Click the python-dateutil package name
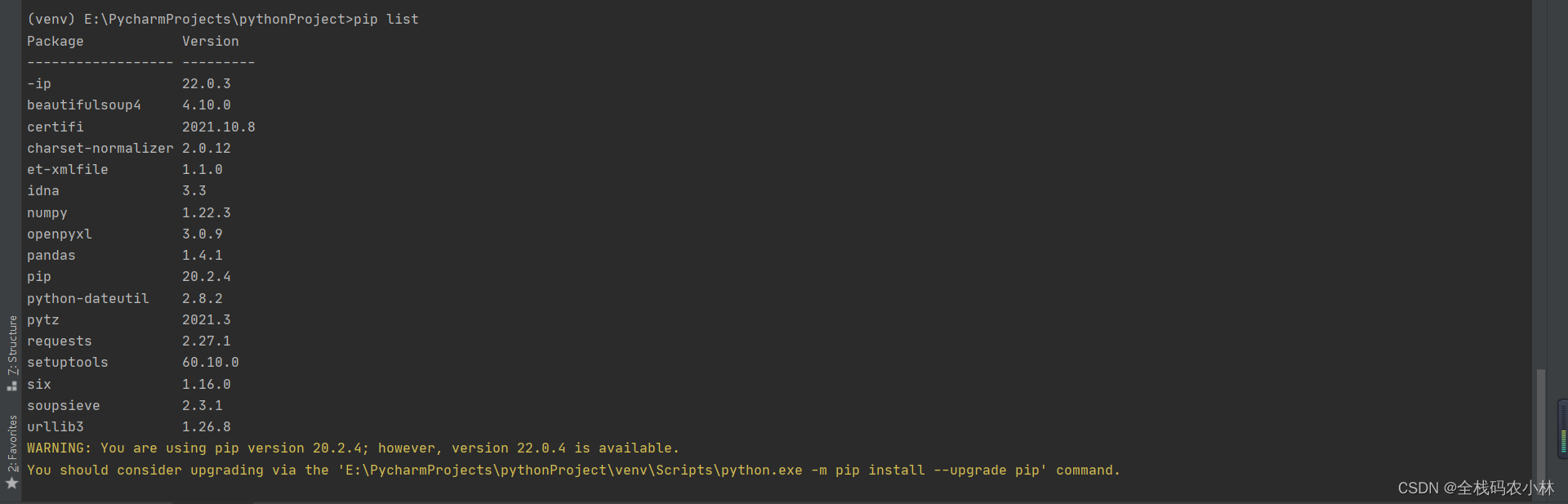The width and height of the screenshot is (1568, 504). [88, 298]
